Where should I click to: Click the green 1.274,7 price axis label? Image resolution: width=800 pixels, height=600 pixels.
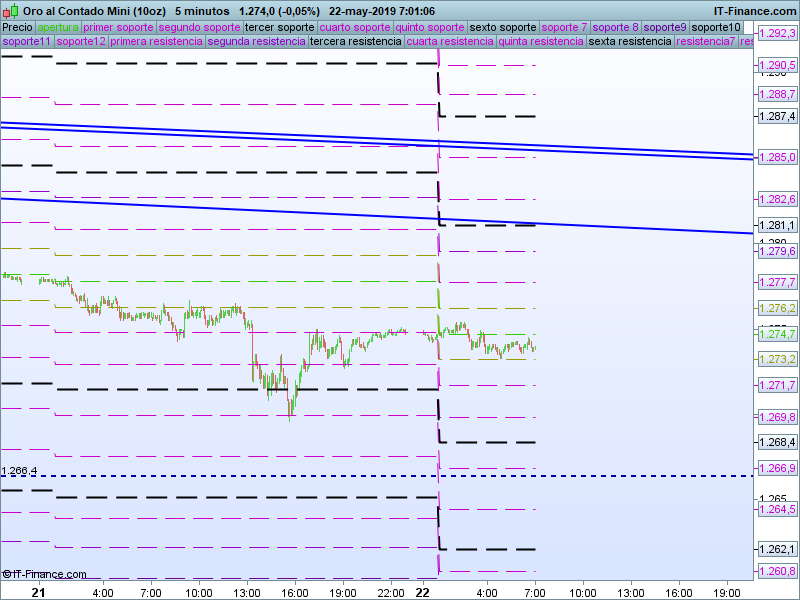point(778,334)
